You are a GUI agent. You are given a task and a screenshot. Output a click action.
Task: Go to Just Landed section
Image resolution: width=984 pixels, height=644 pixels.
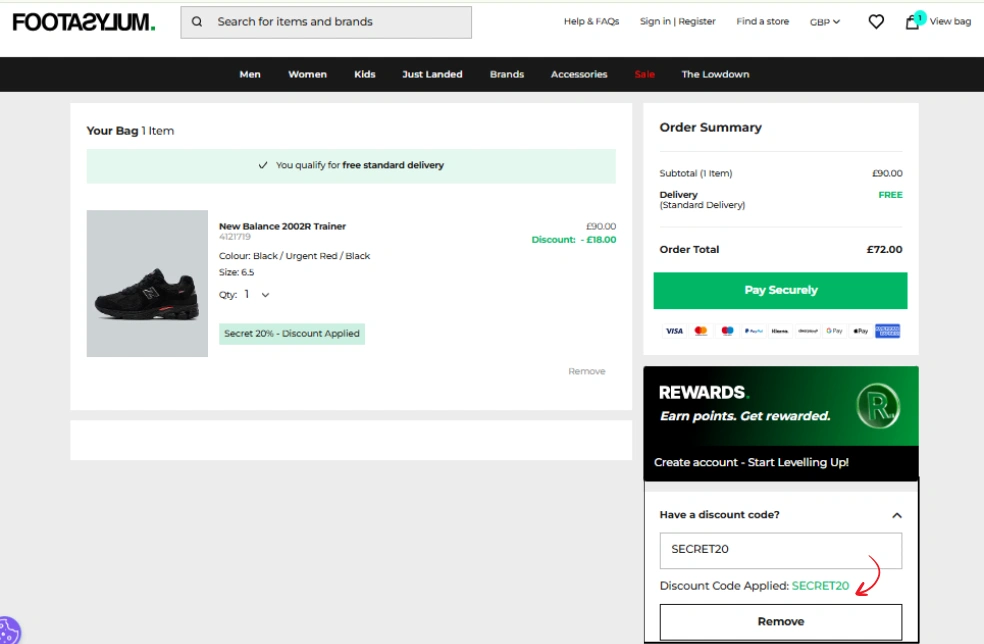(x=432, y=75)
